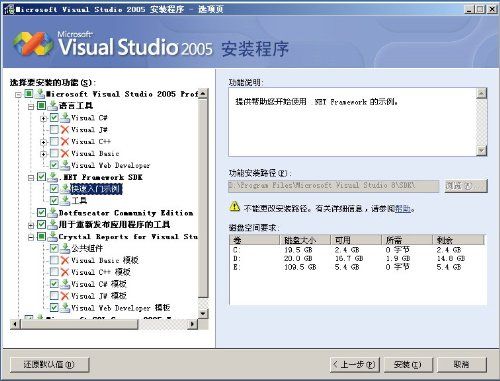Uncheck the Visual C# 模板 checkbox
This screenshot has width=500, height=381.
point(54,284)
